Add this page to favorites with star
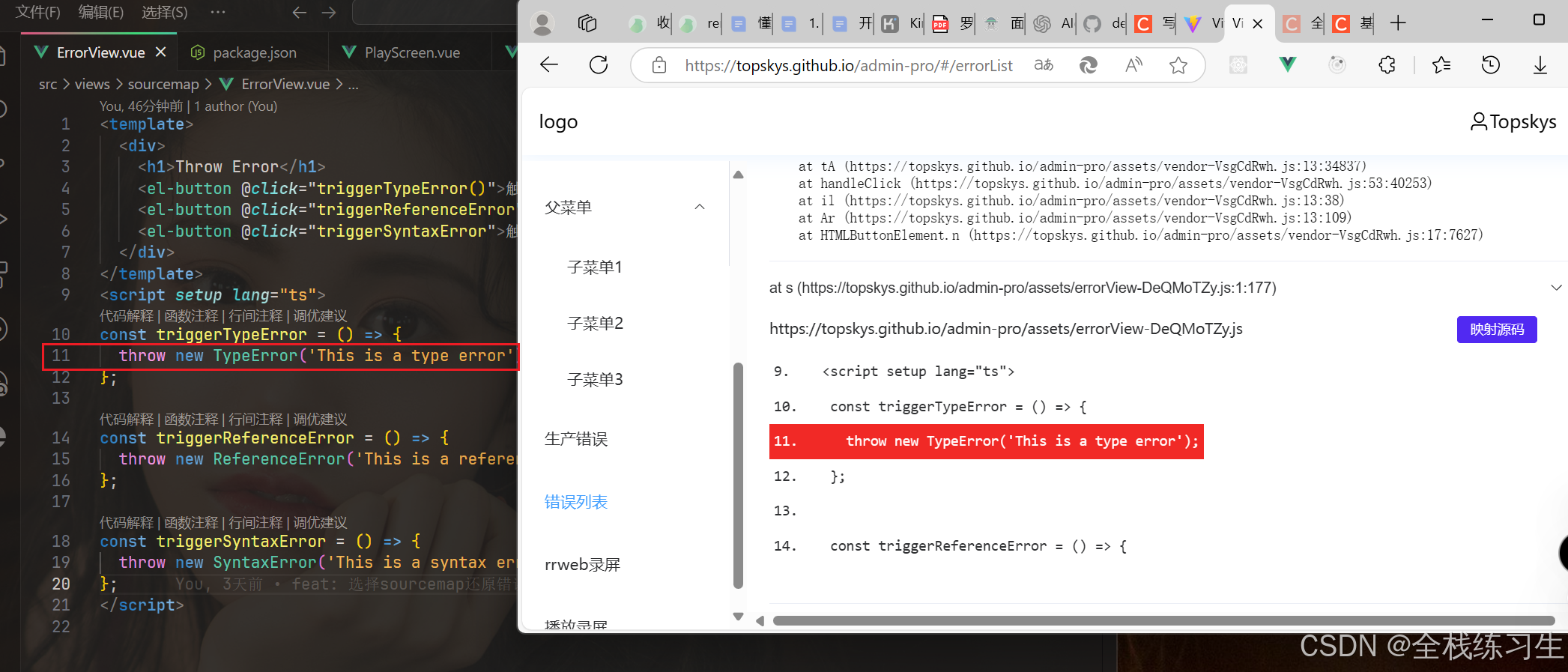The width and height of the screenshot is (1568, 672). (1178, 65)
